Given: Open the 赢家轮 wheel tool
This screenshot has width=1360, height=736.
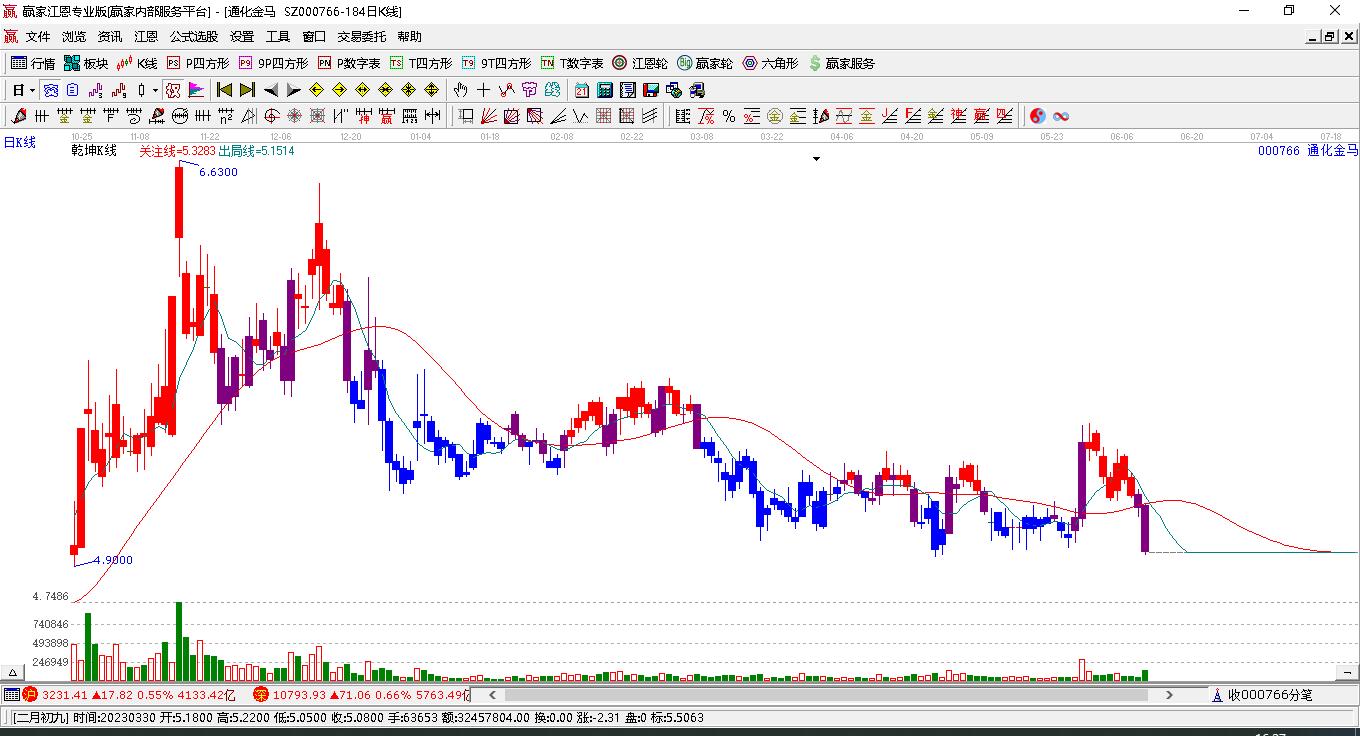Looking at the screenshot, I should [705, 63].
